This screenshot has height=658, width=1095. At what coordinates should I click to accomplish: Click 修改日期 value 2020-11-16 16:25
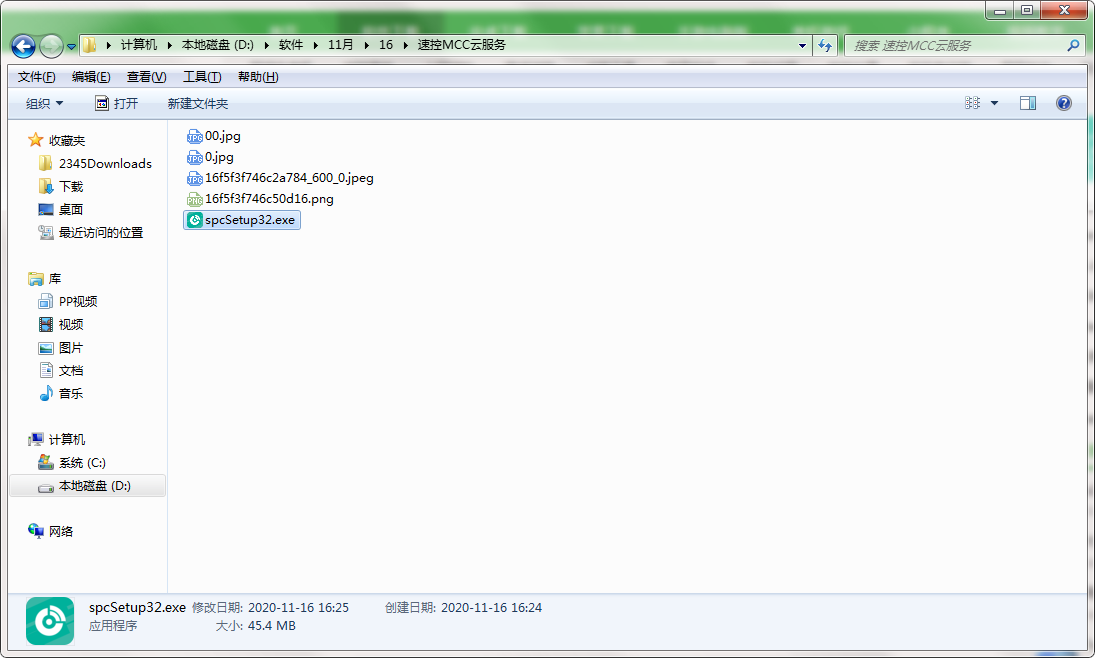coord(298,608)
